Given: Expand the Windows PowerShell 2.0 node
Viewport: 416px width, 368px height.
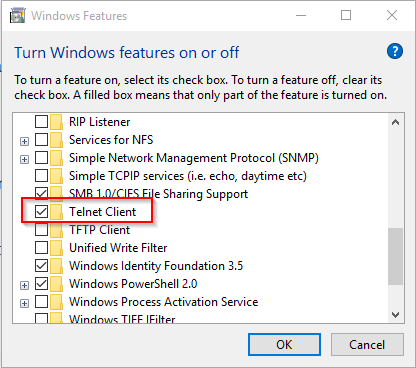Looking at the screenshot, I should point(24,285).
